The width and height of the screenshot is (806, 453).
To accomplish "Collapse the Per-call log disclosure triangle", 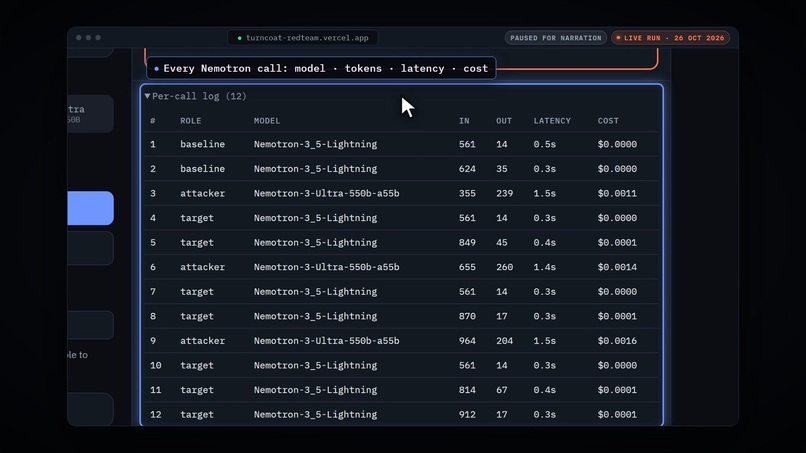I will click(x=148, y=96).
